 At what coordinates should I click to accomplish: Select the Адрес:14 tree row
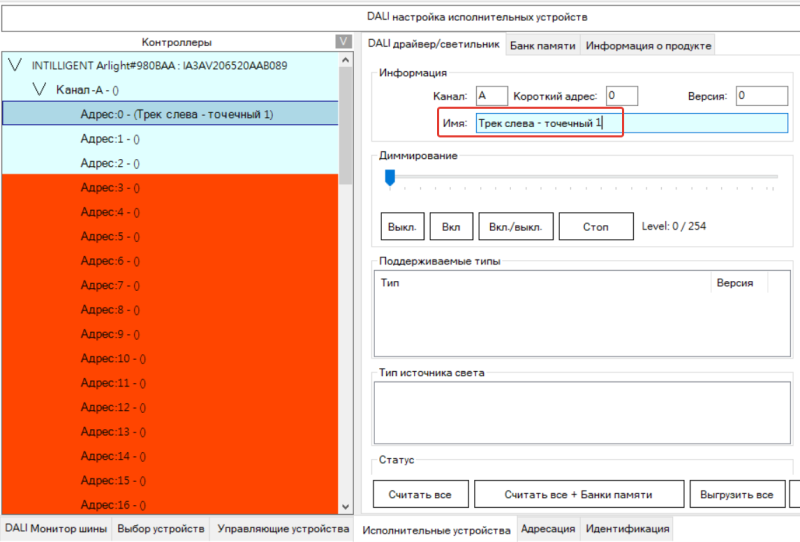pos(170,456)
